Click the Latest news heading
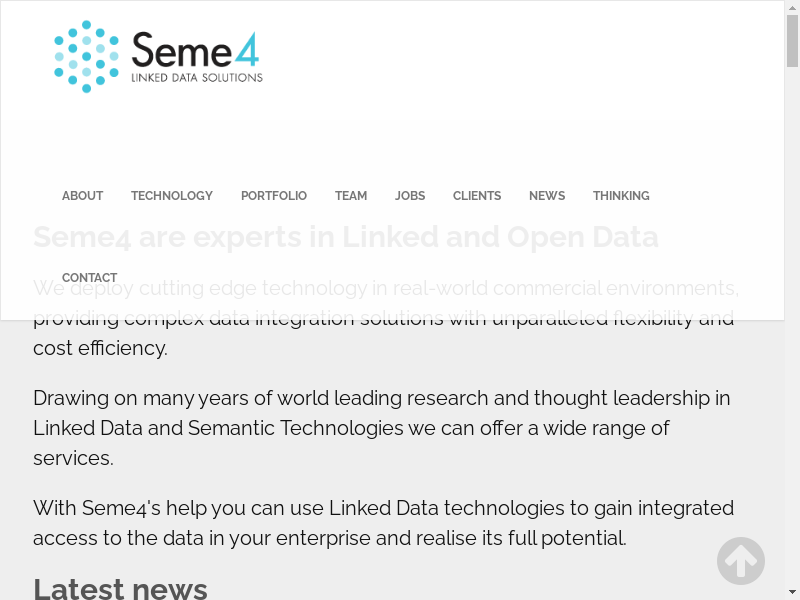 coord(120,587)
